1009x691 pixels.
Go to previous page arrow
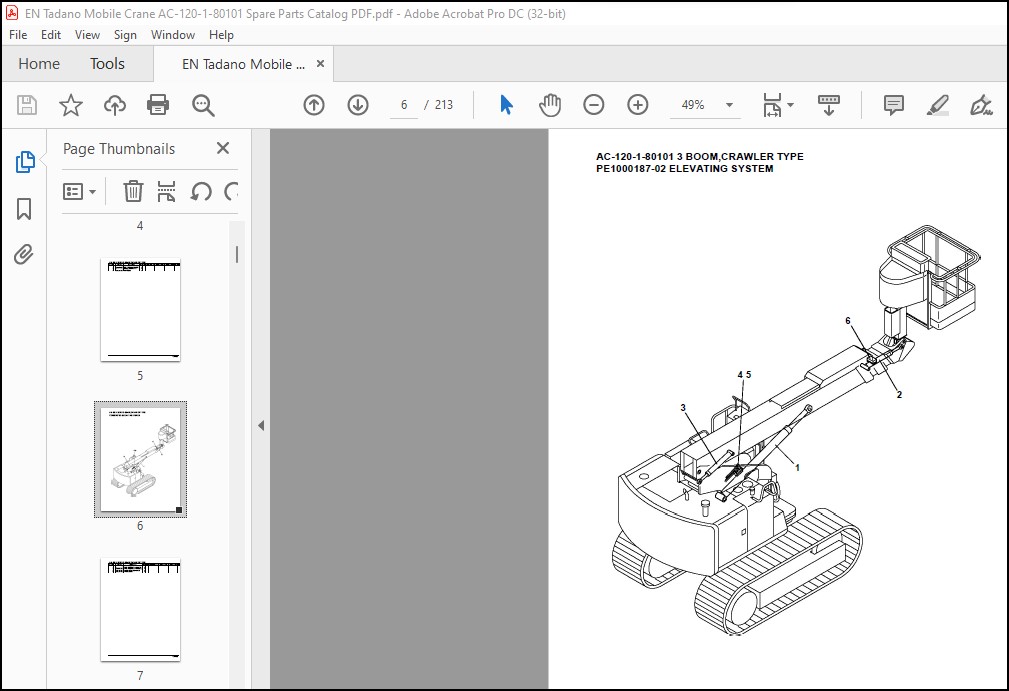click(314, 105)
